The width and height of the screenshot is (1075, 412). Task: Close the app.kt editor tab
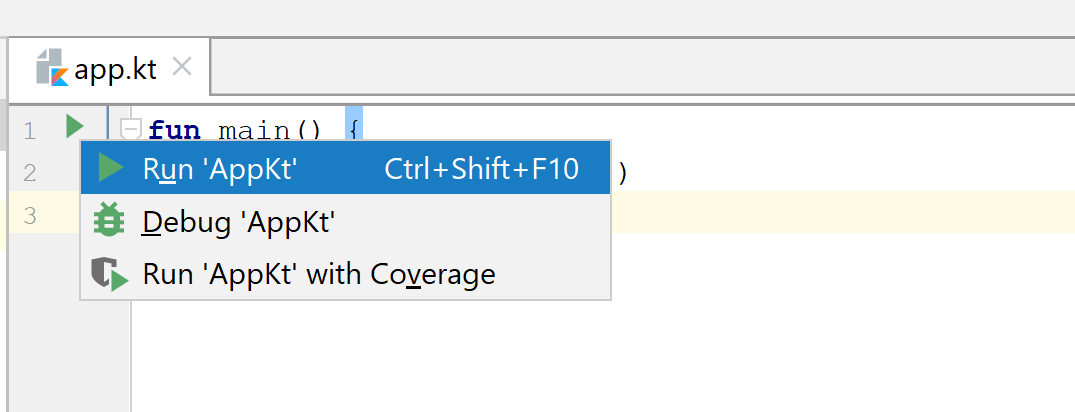pyautogui.click(x=182, y=67)
